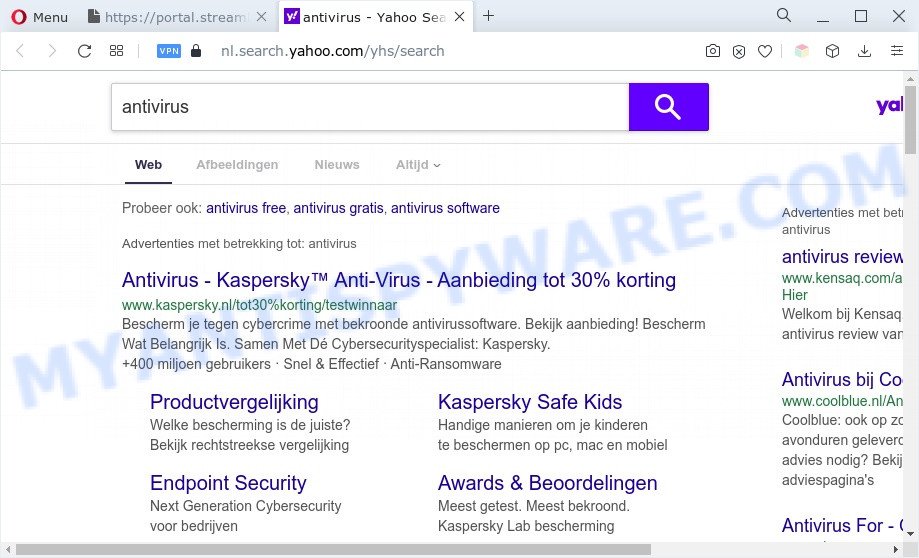Click the kensaq.com sidebar URL
The image size is (919, 558).
pyautogui.click(x=842, y=278)
